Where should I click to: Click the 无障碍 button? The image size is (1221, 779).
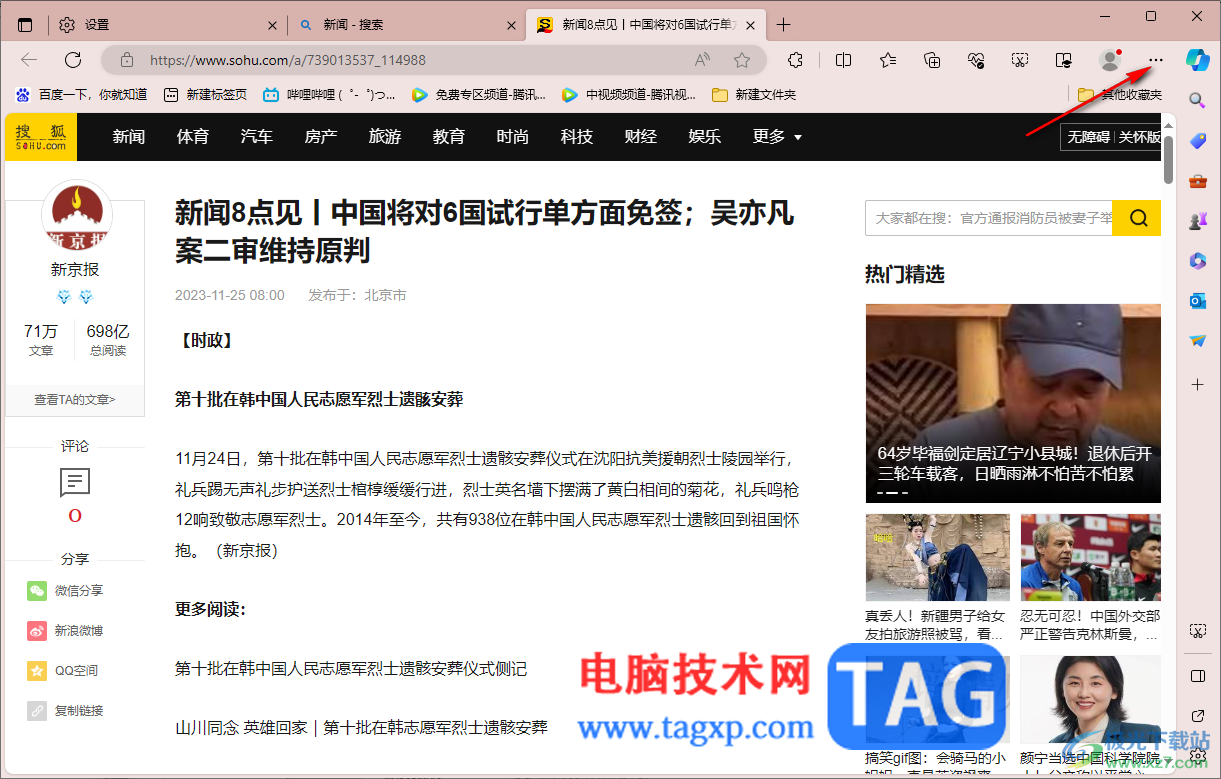1089,138
